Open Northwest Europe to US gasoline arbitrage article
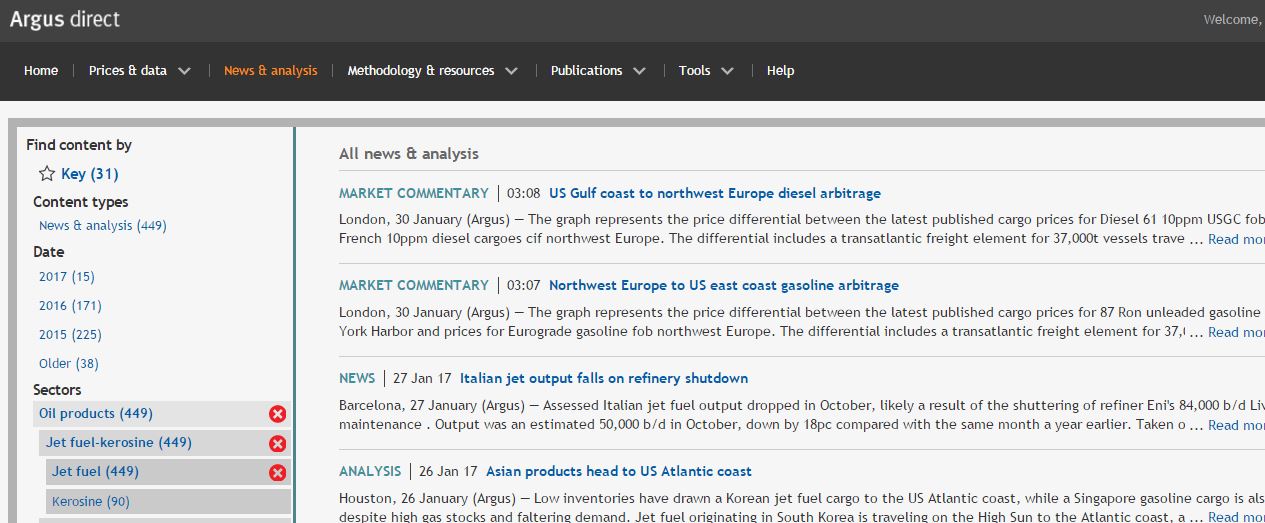The width and height of the screenshot is (1265, 523). click(x=723, y=285)
